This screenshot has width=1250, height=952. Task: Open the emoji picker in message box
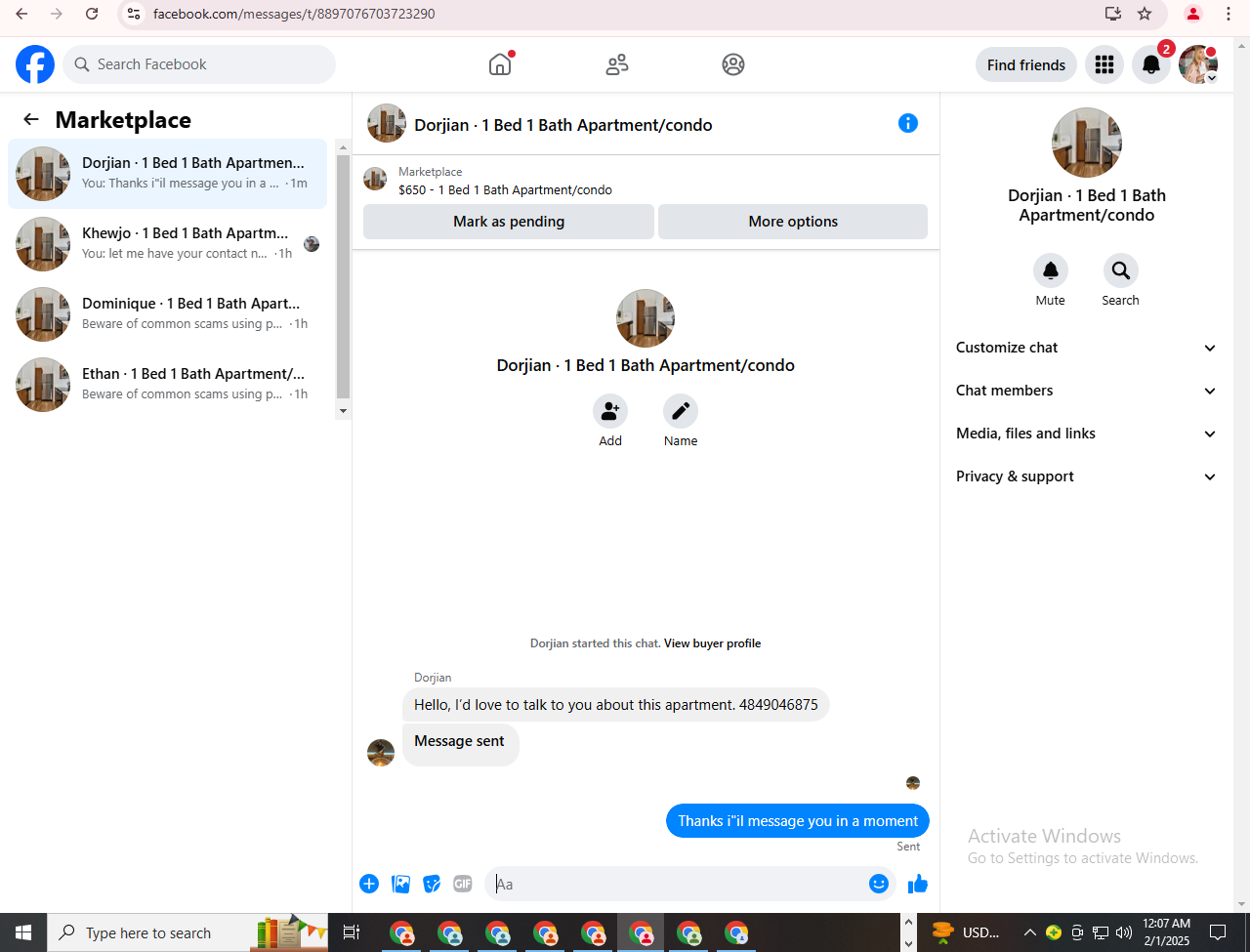879,884
